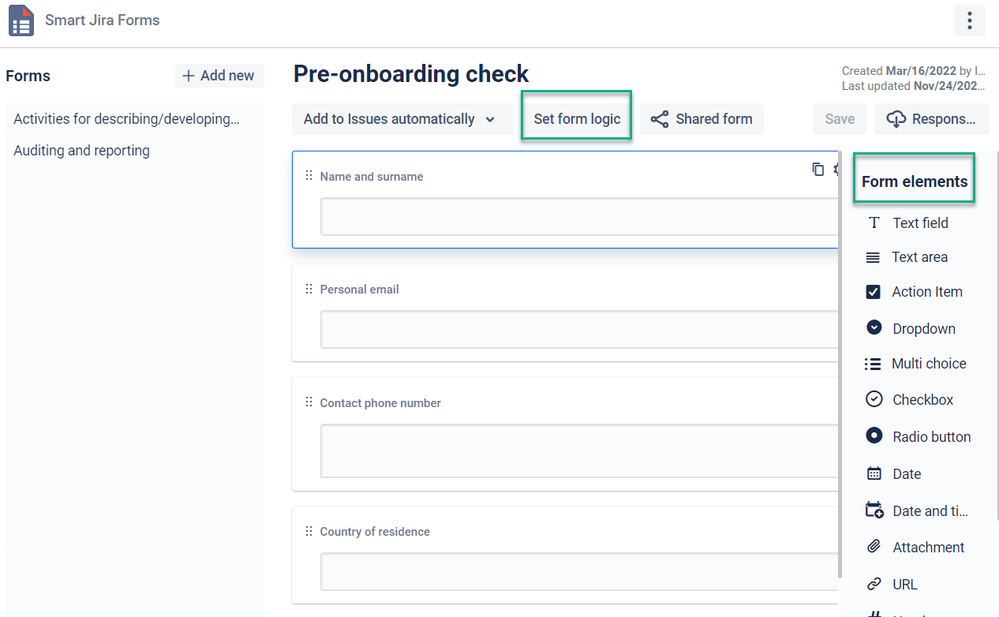This screenshot has width=999, height=617.
Task: Add a URL element to form
Action: click(x=904, y=584)
